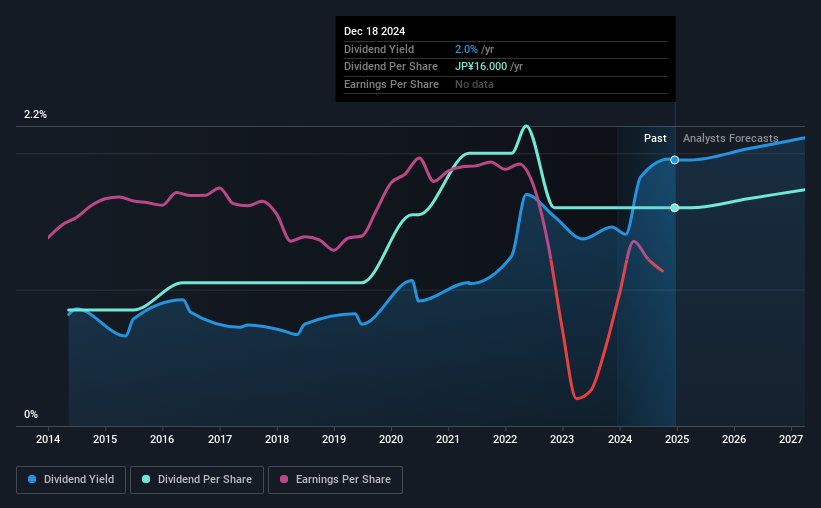Click the blue data point marker at Dec 2024
The width and height of the screenshot is (821, 508).
(x=675, y=160)
